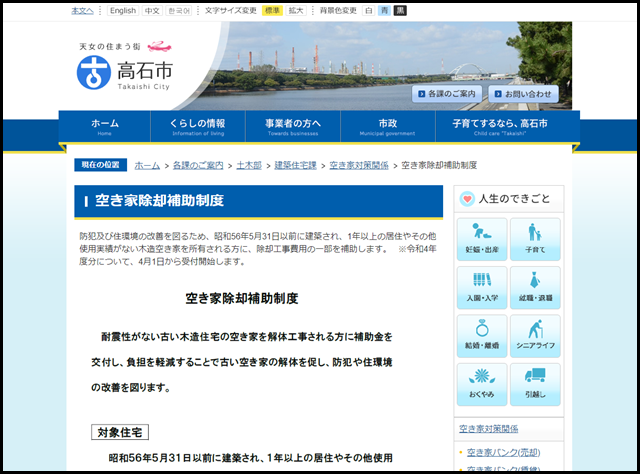Image resolution: width=640 pixels, height=474 pixels.
Task: Open the 結婚・離婚 ring icon
Action: pos(481,337)
